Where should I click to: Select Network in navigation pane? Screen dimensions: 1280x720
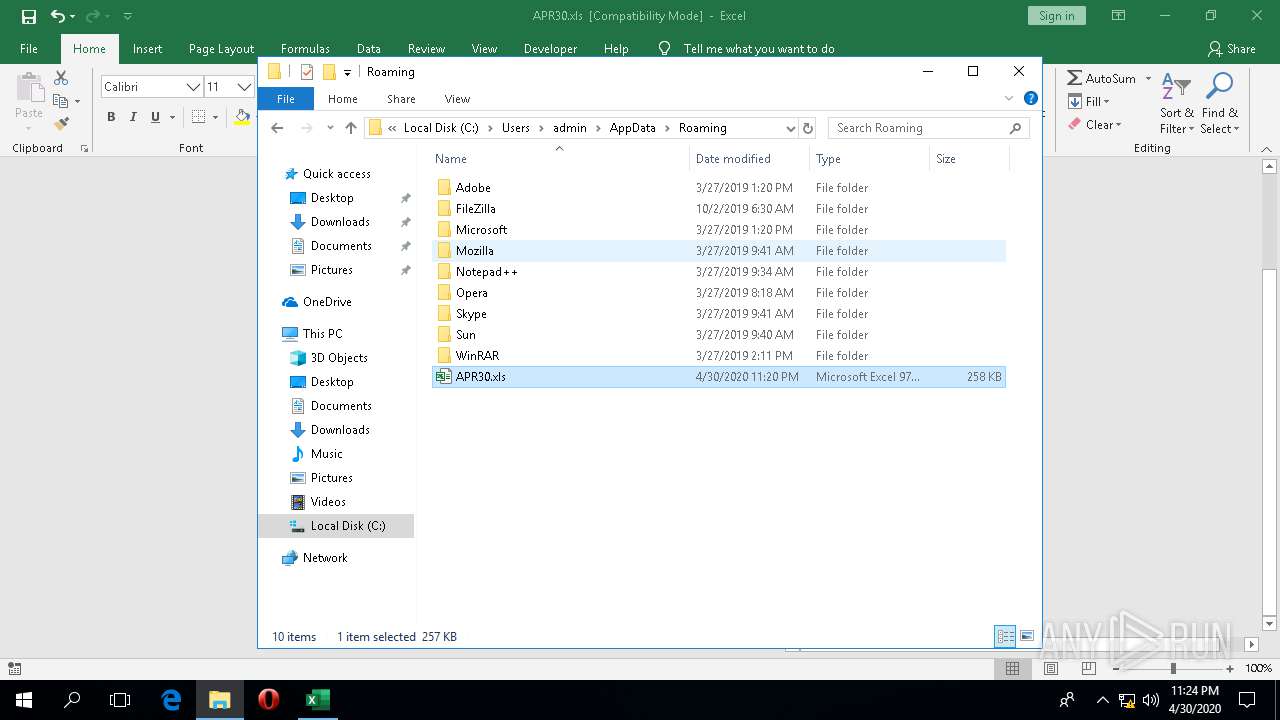325,558
